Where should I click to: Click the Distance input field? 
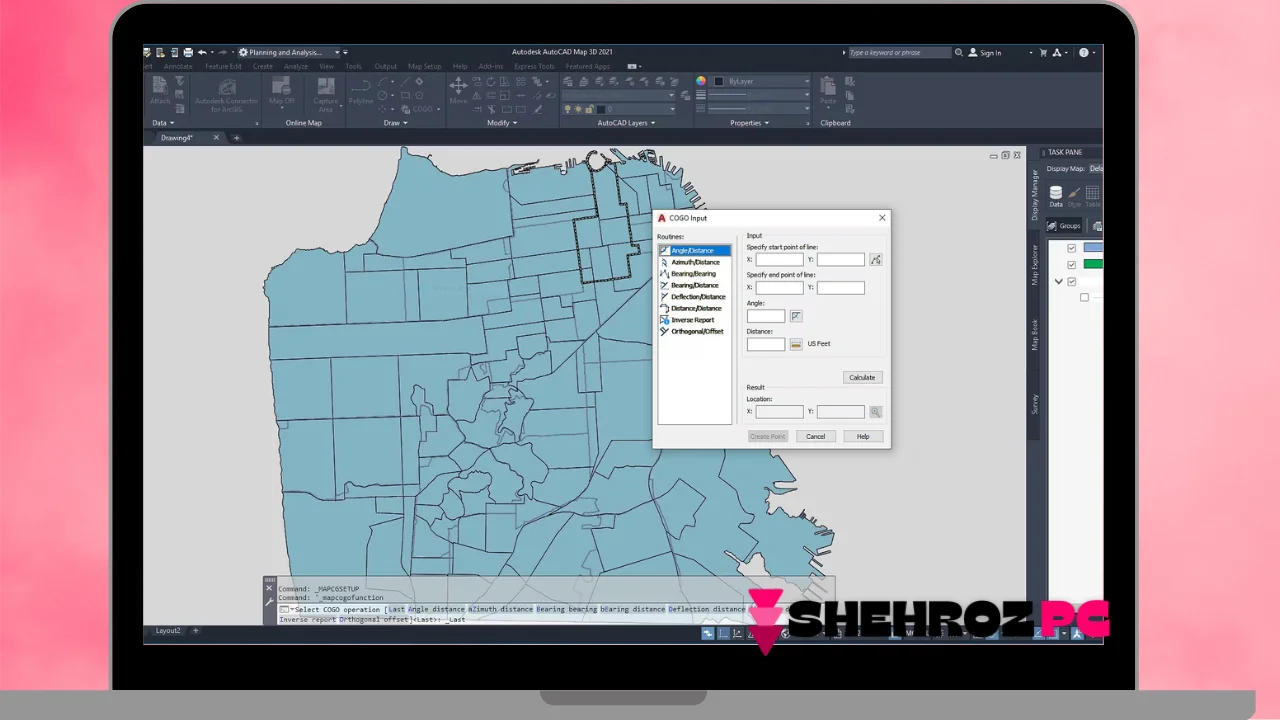[x=766, y=344]
